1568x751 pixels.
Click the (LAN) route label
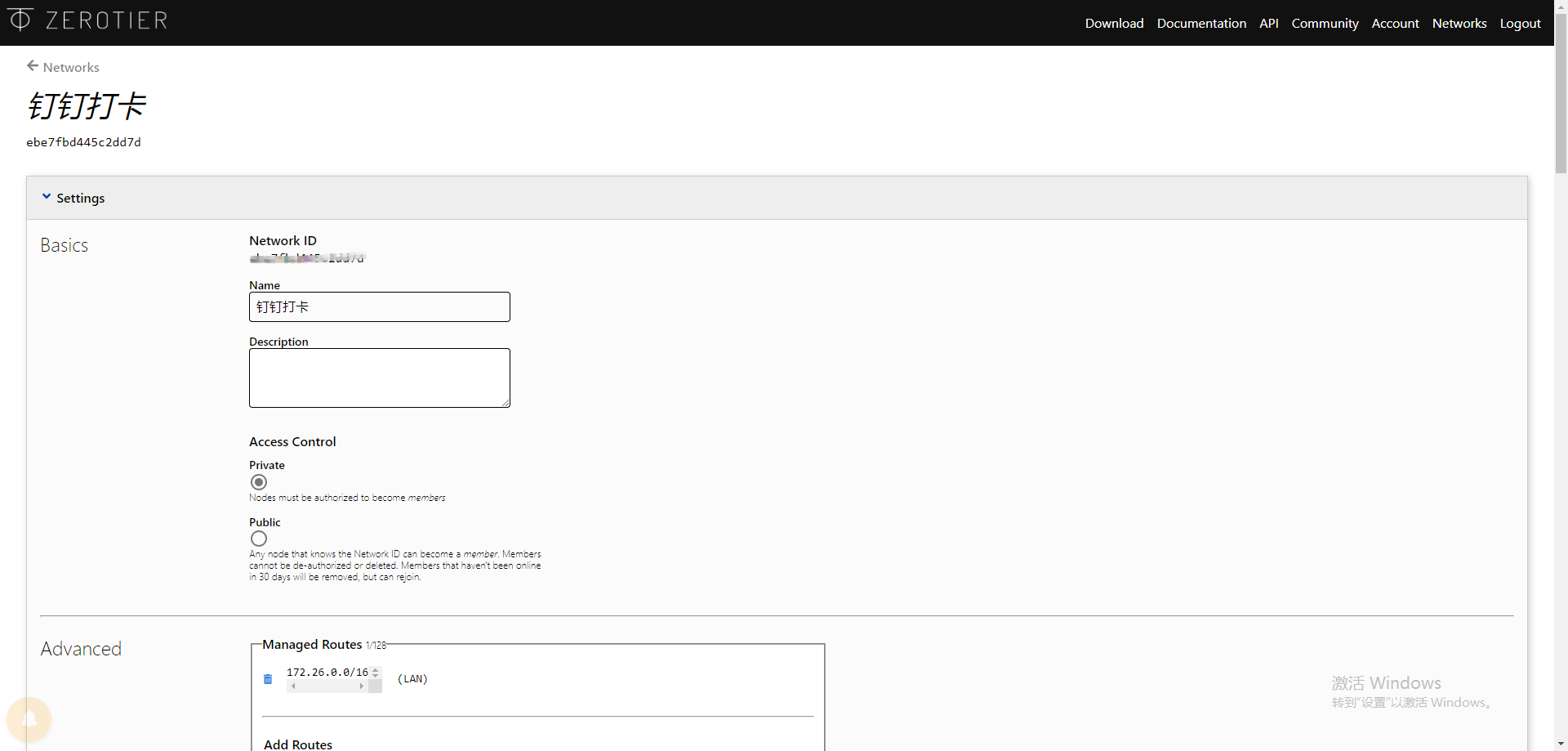412,679
